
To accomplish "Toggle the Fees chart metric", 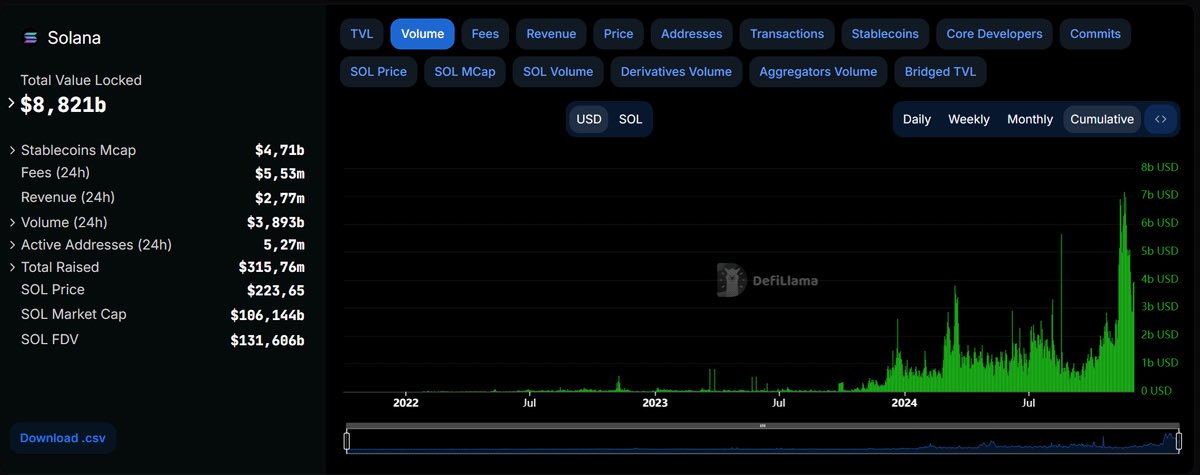I will coord(485,33).
